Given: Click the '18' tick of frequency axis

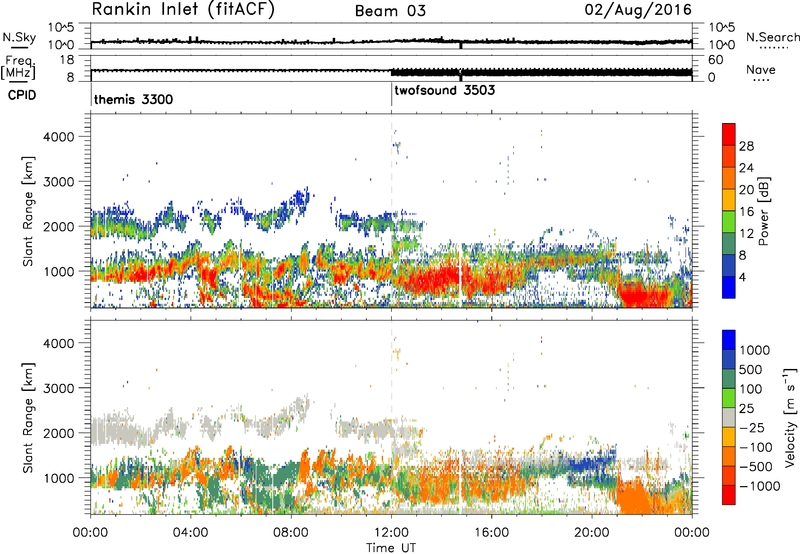Looking at the screenshot, I should [67, 60].
